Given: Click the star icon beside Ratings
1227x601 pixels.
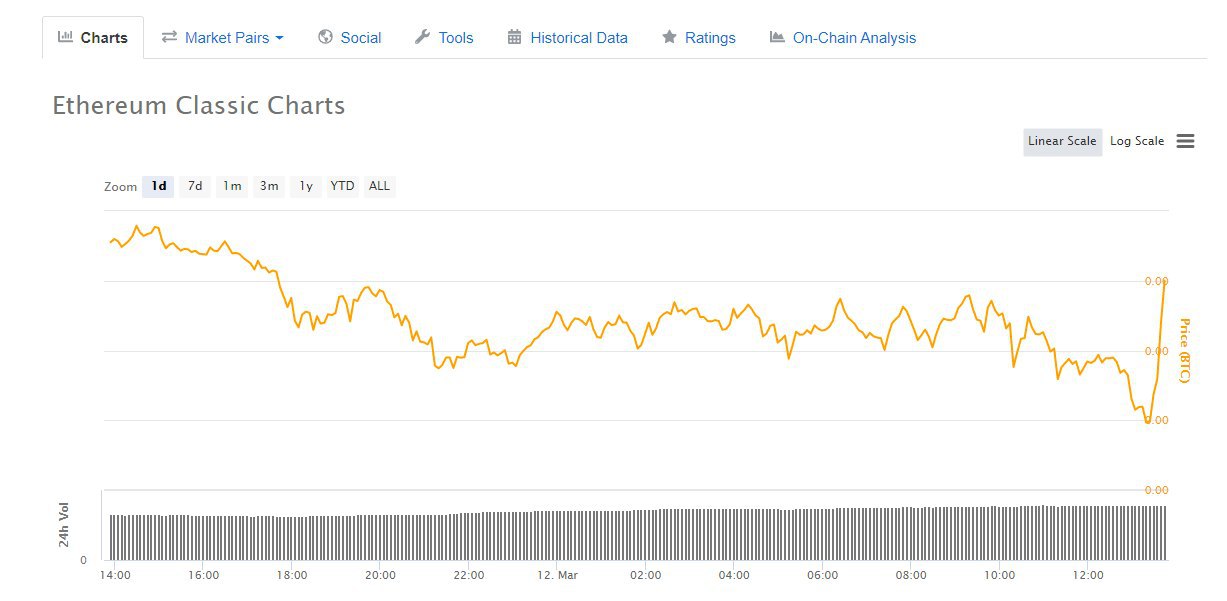Looking at the screenshot, I should click(x=669, y=37).
